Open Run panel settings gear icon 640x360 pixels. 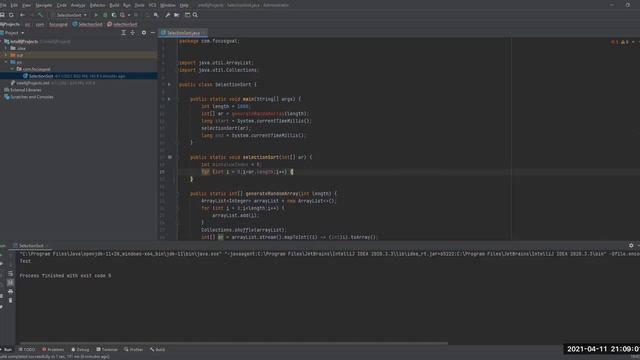(631, 245)
